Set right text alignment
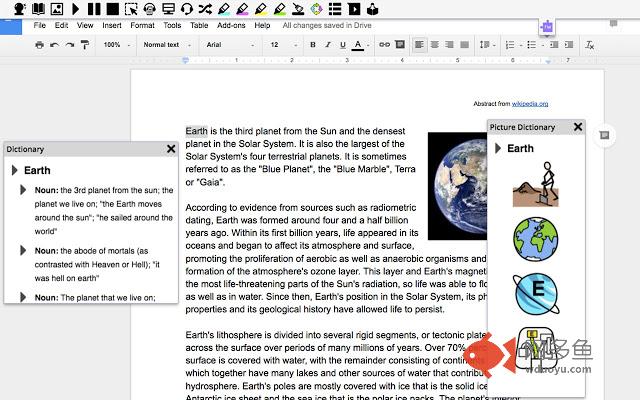This screenshot has width=640, height=400. pyautogui.click(x=449, y=45)
